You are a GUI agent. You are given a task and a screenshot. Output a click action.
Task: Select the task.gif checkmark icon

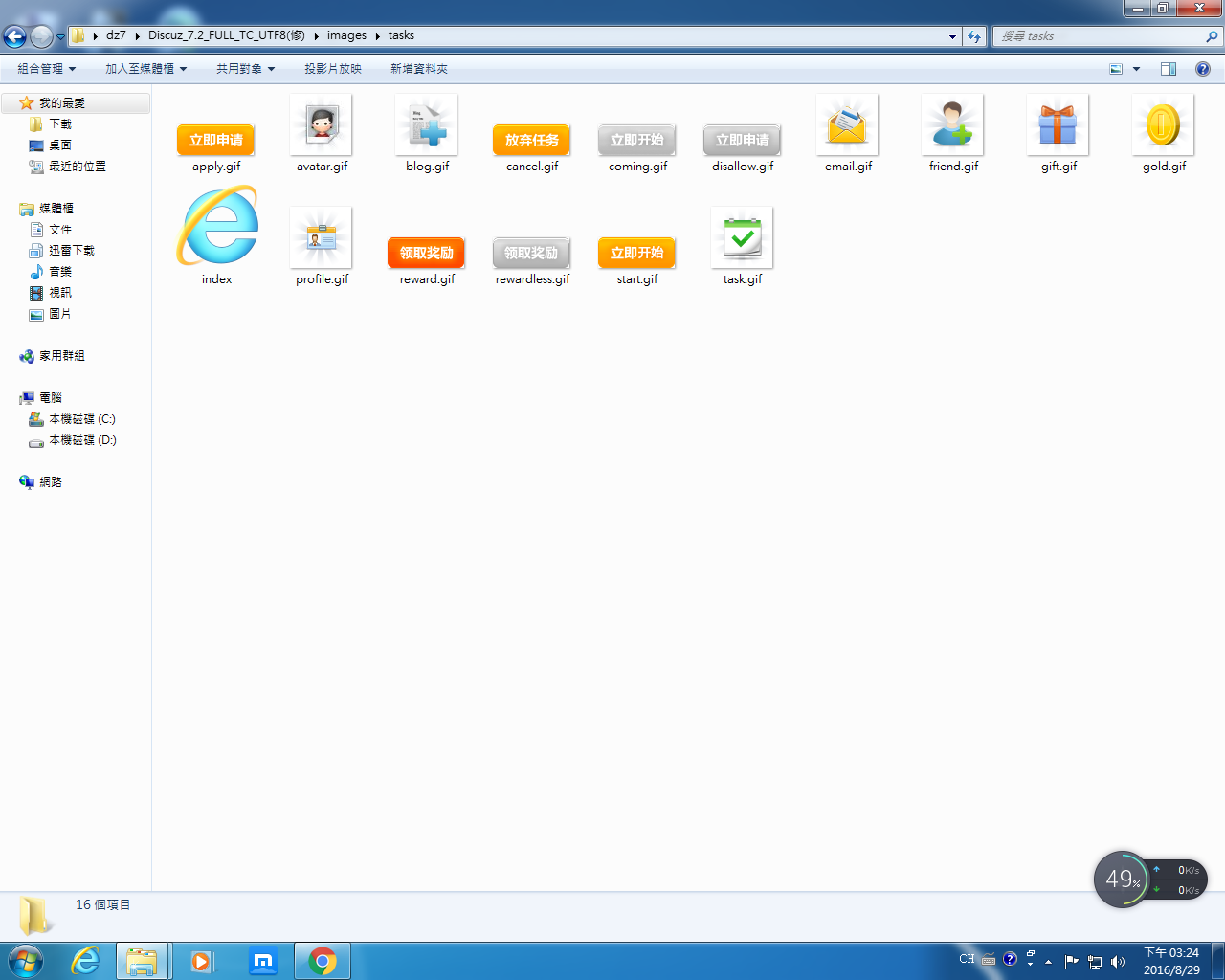743,237
